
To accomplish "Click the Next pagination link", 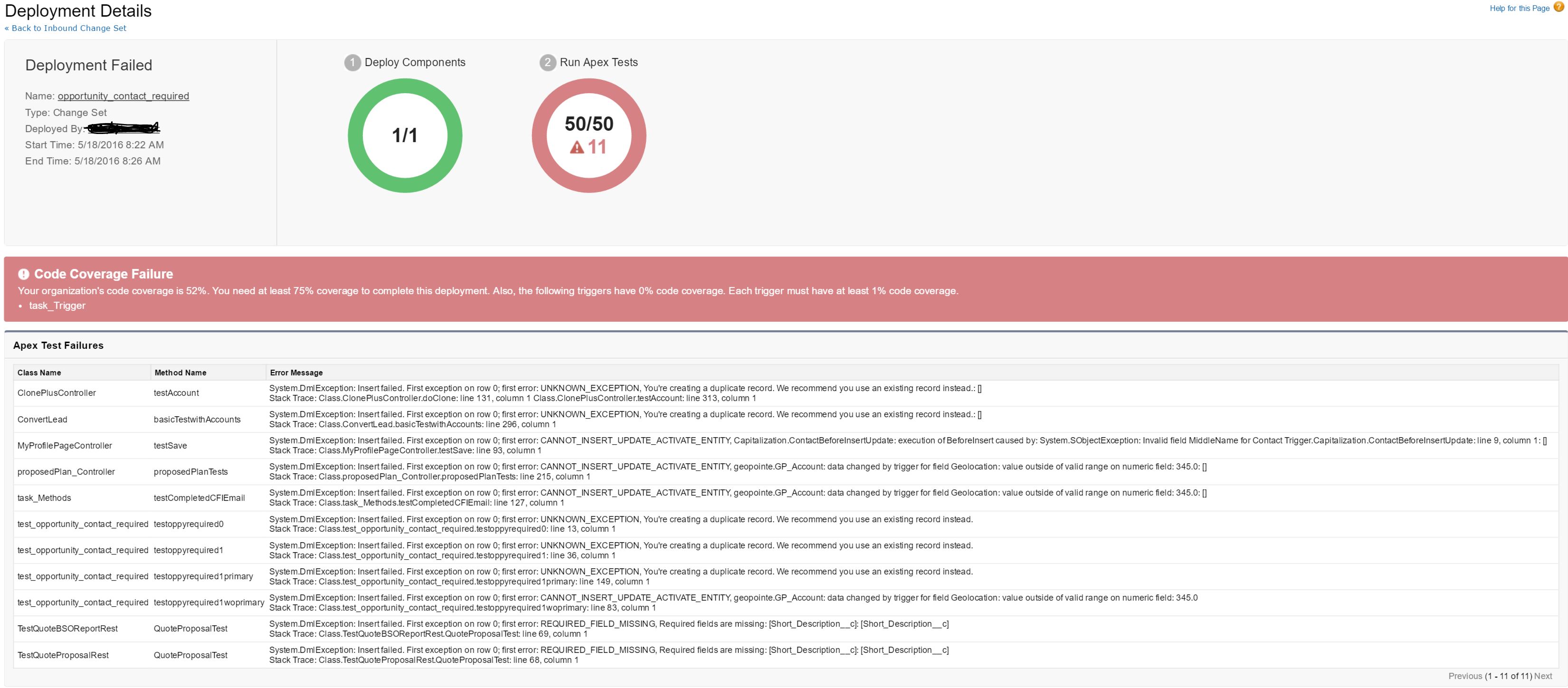I will 1542,676.
